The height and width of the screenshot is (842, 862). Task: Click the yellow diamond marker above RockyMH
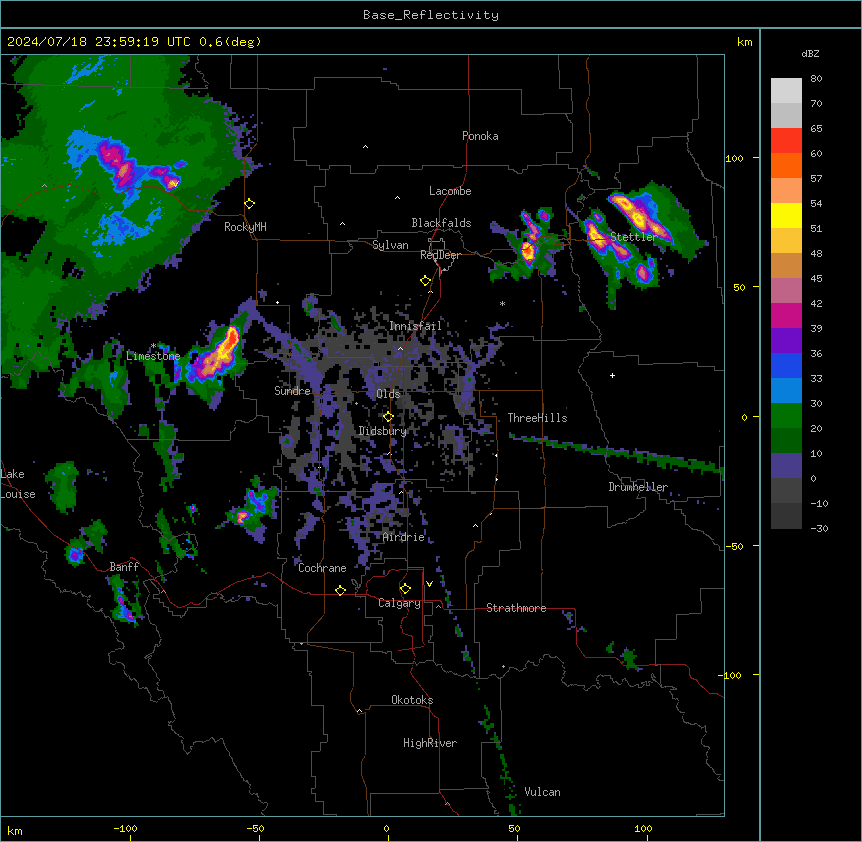point(250,204)
